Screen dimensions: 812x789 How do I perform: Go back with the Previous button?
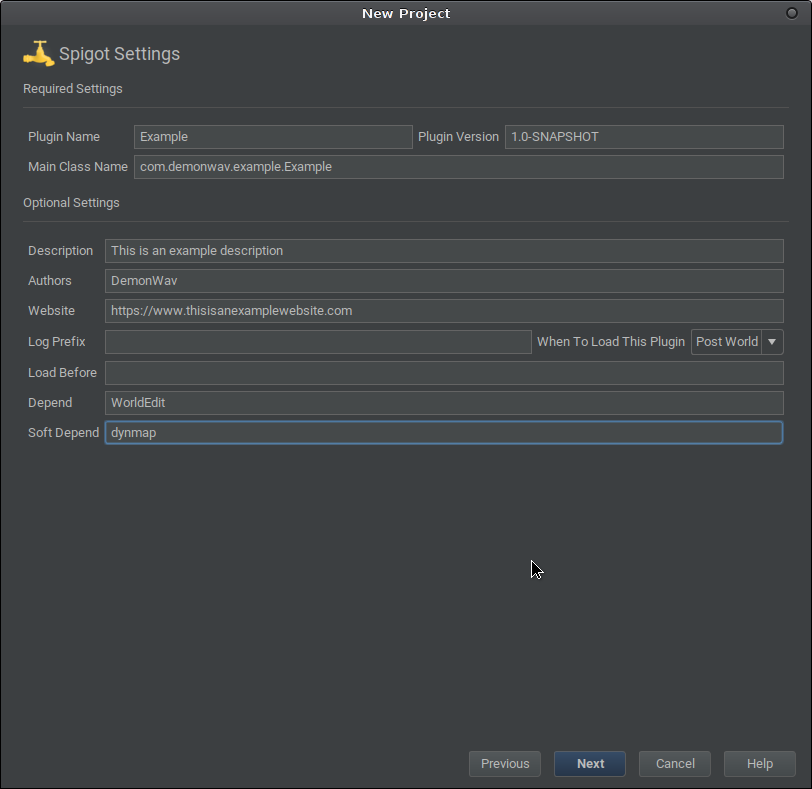505,764
